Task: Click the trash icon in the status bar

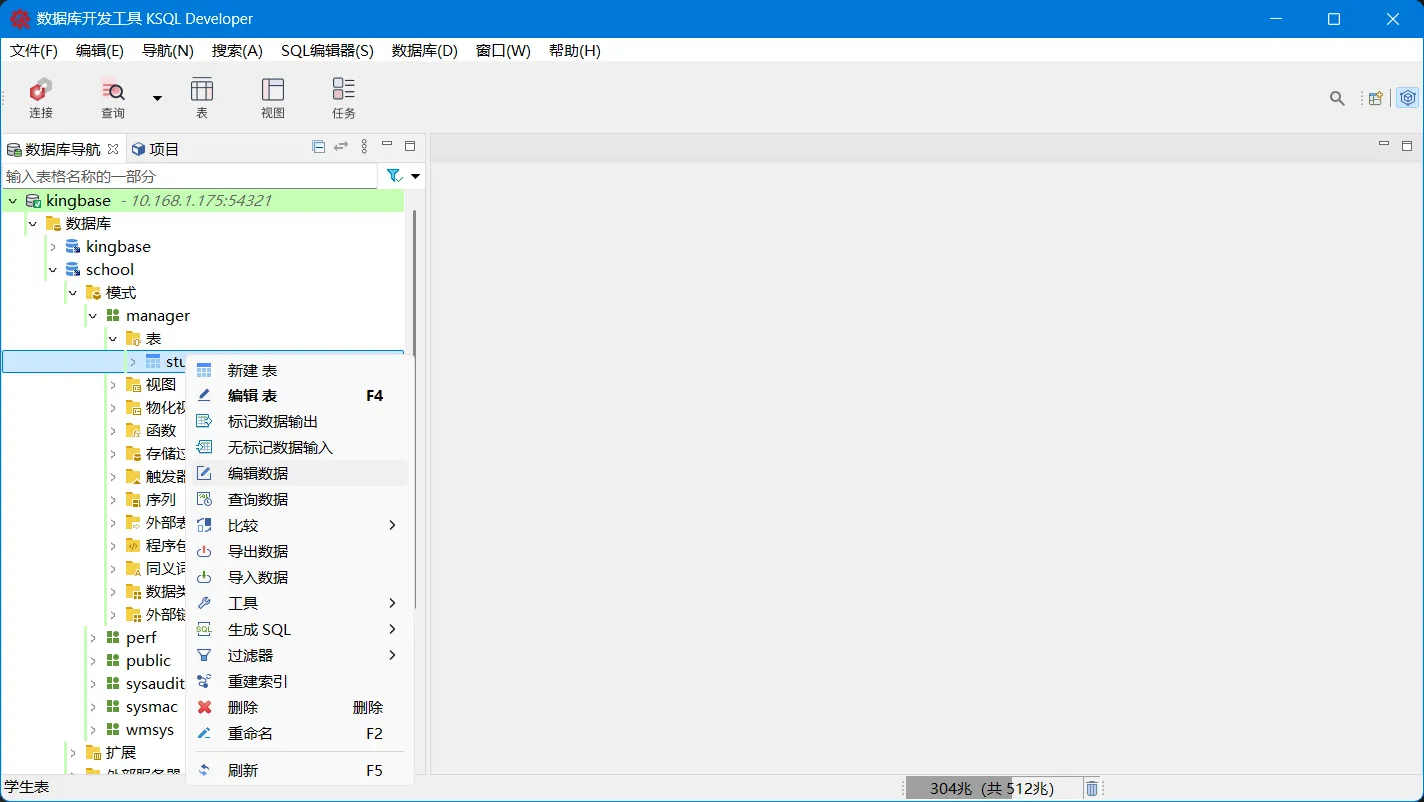Action: (x=1091, y=788)
